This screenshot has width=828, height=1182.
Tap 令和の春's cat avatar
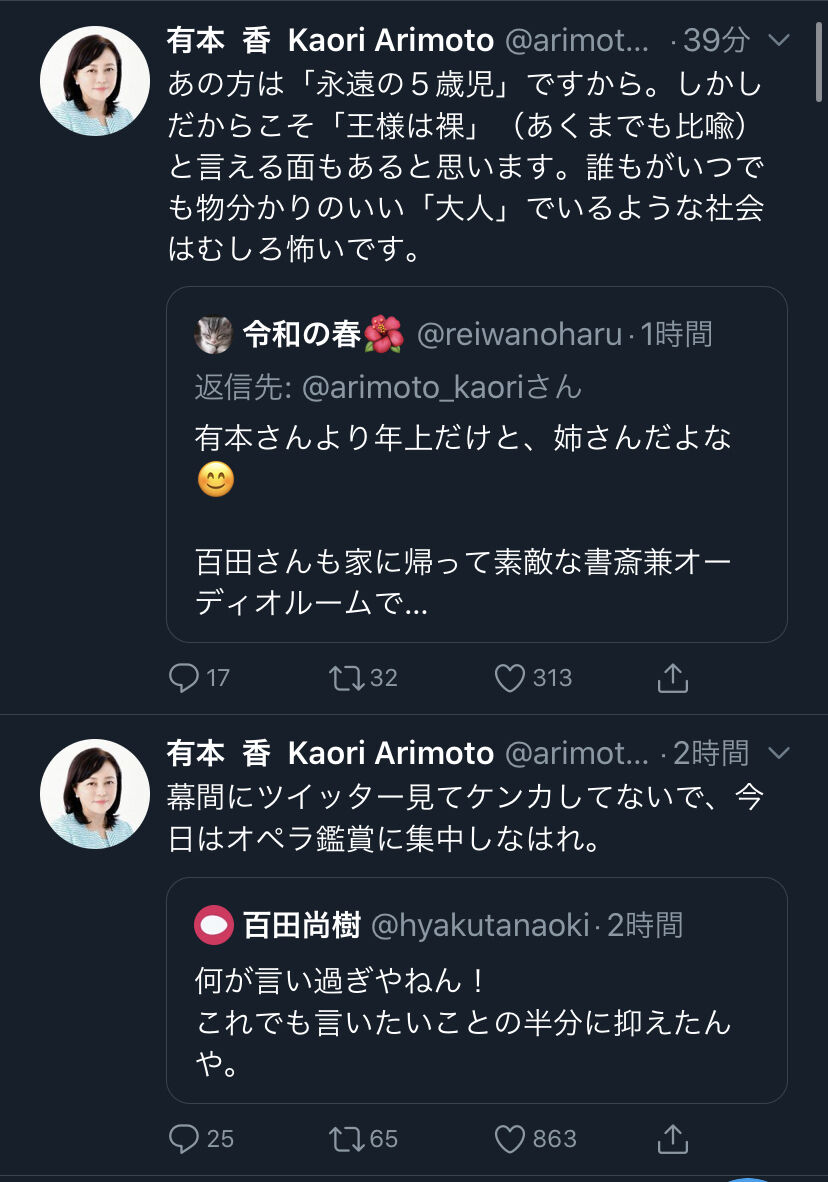point(213,334)
